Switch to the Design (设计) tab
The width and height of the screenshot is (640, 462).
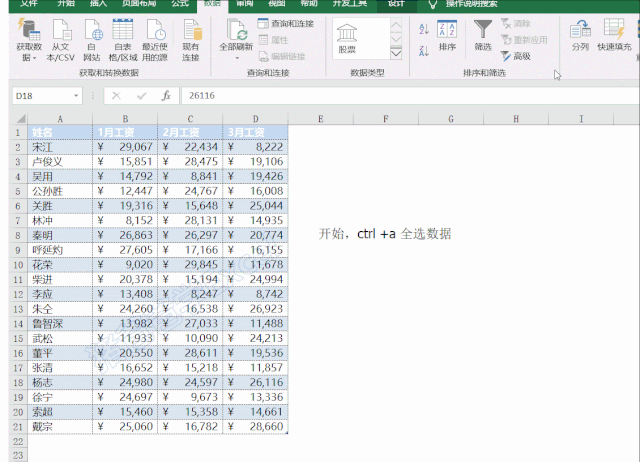tap(396, 4)
